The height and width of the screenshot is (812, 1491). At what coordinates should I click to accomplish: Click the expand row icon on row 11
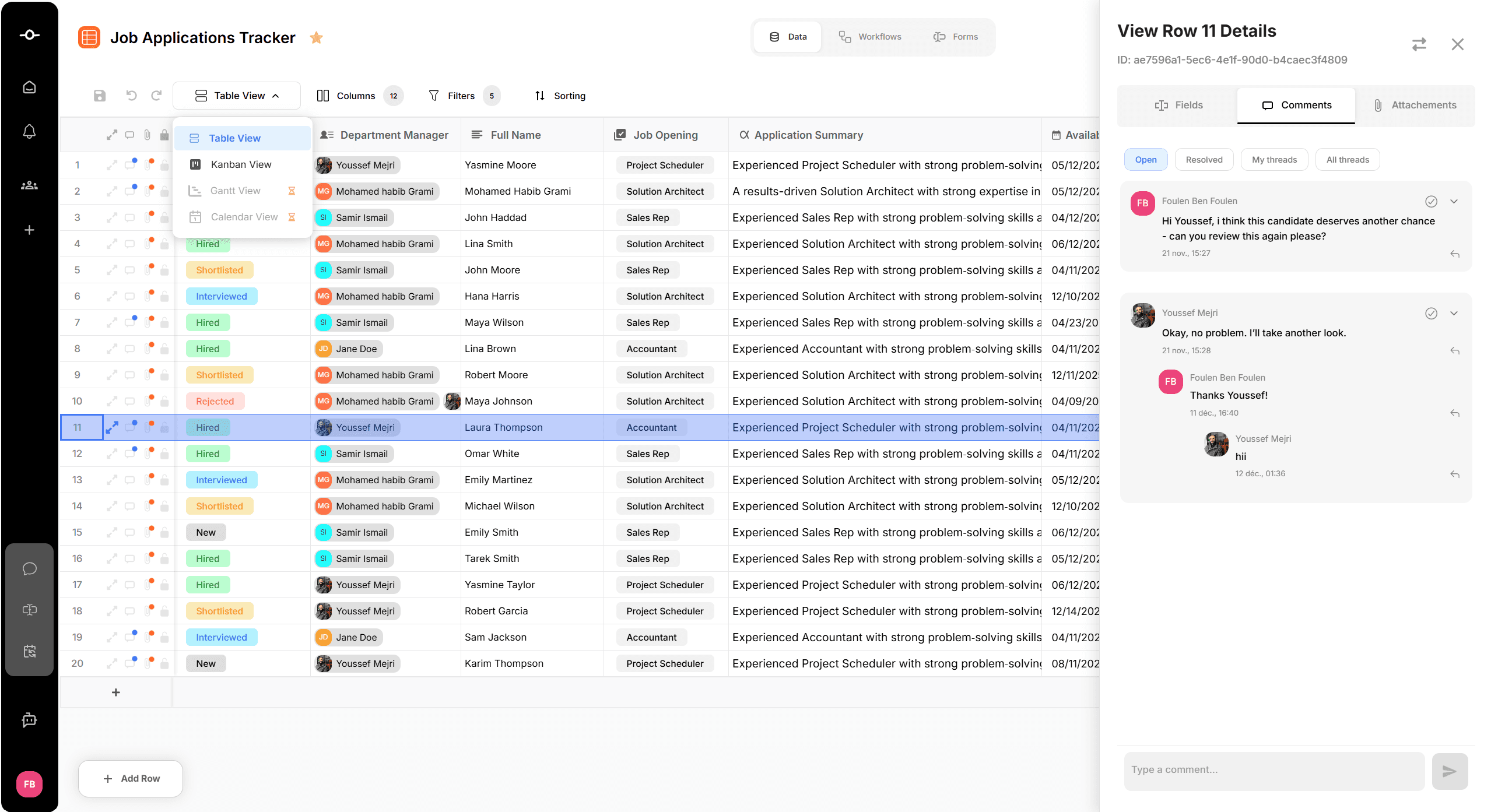point(112,427)
